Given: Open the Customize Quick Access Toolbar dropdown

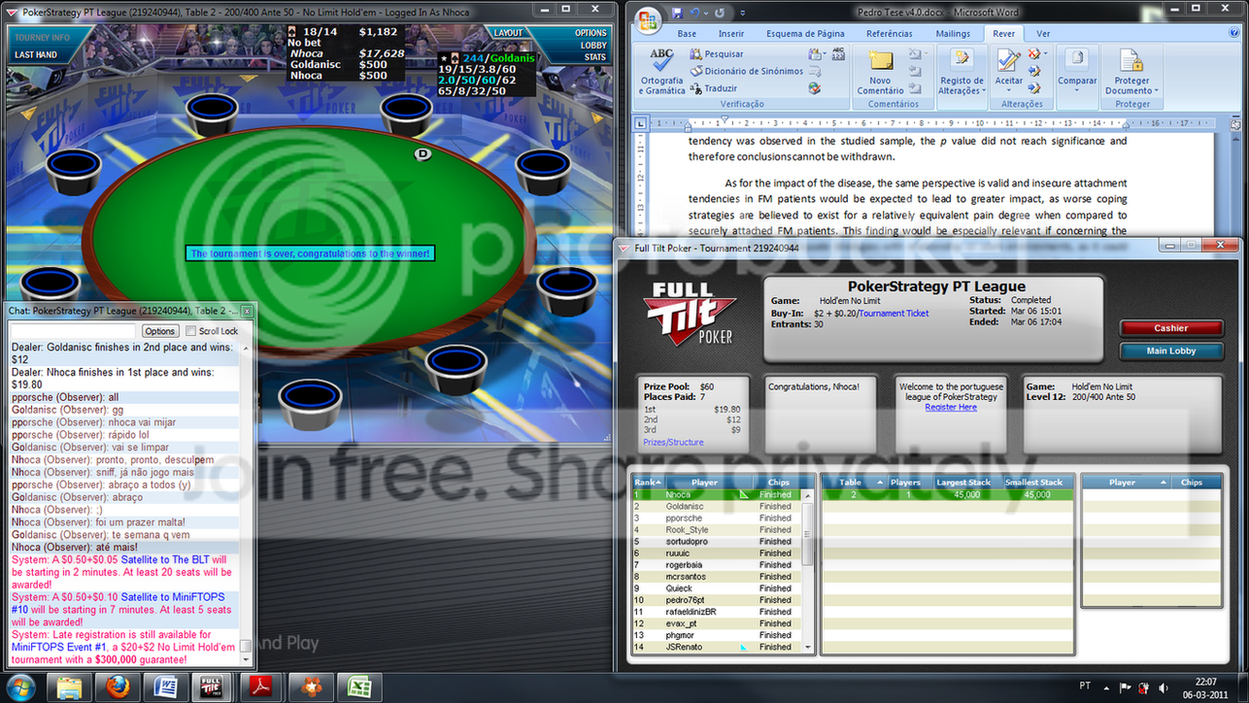Looking at the screenshot, I should click(741, 13).
